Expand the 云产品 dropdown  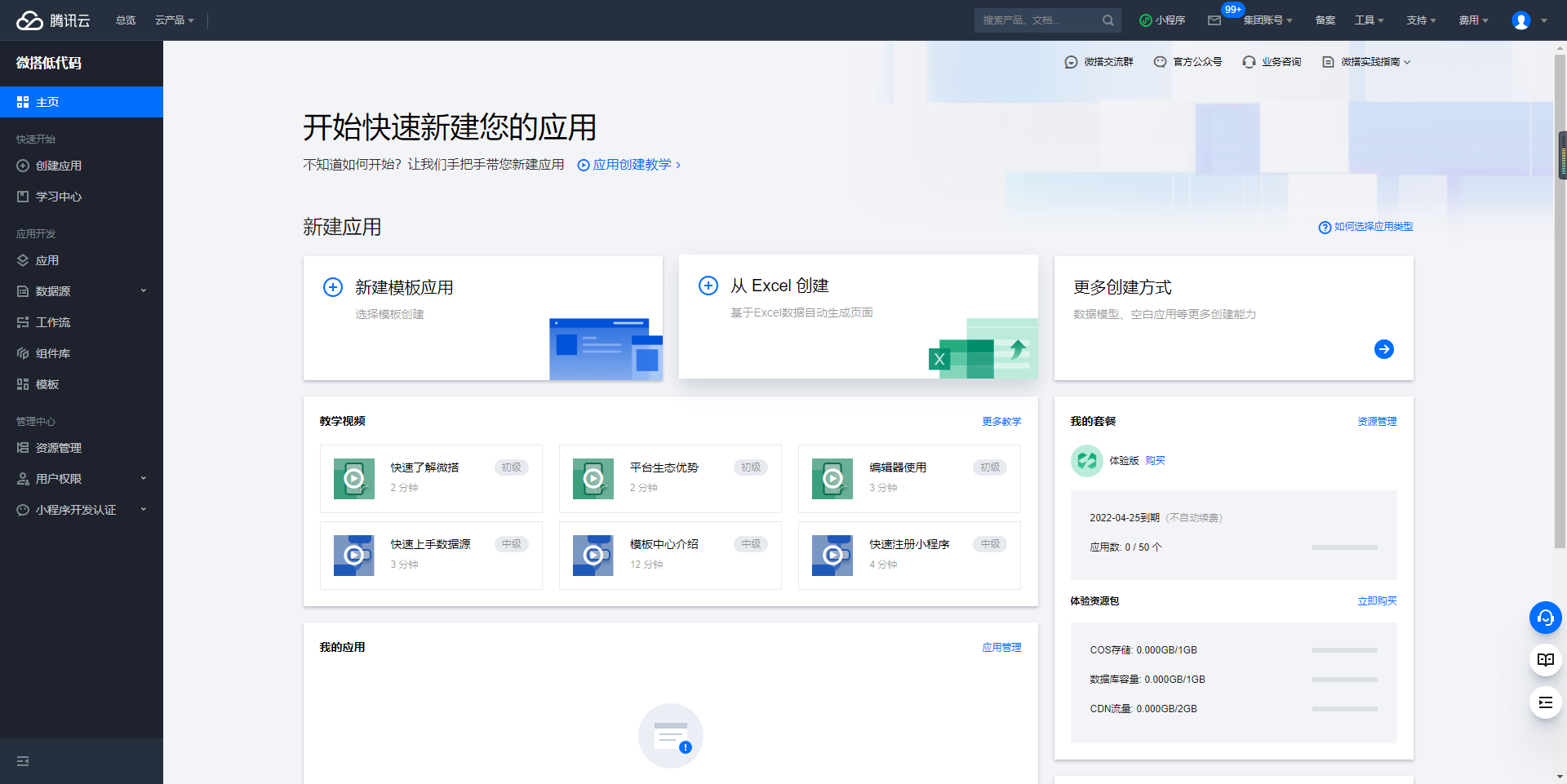coord(175,20)
